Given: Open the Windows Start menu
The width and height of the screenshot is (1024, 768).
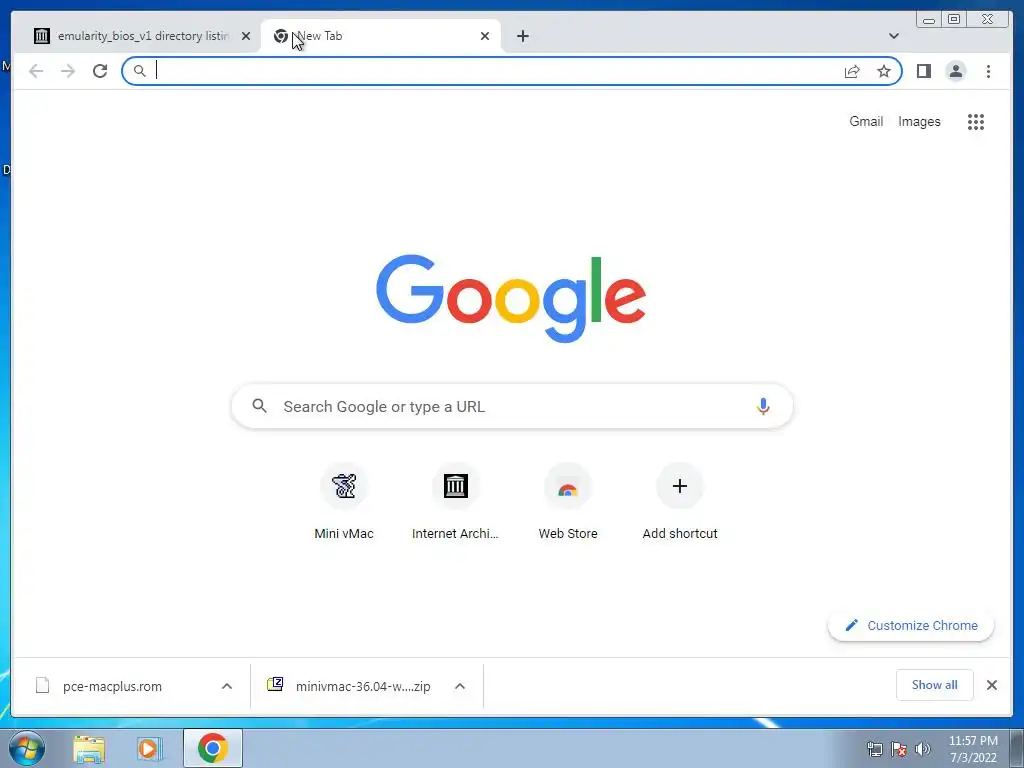Looking at the screenshot, I should click(27, 748).
